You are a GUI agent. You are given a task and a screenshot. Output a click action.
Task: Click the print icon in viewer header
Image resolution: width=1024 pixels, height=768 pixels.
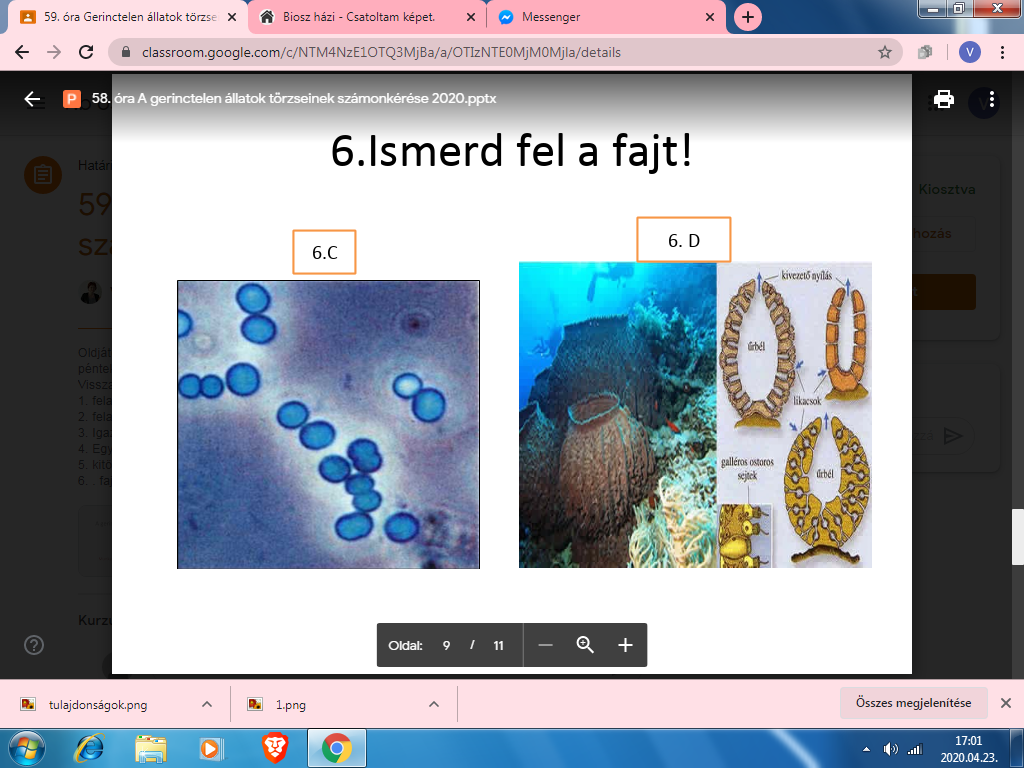point(943,99)
